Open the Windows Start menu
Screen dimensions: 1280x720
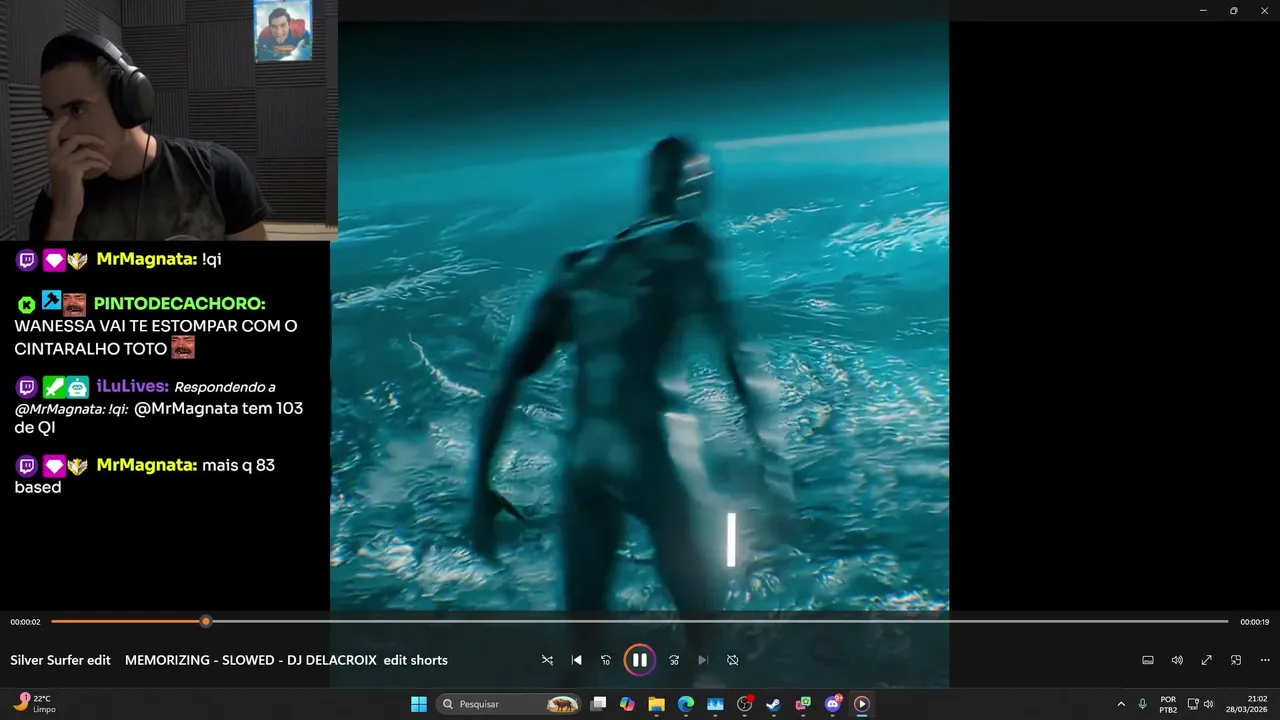(419, 704)
